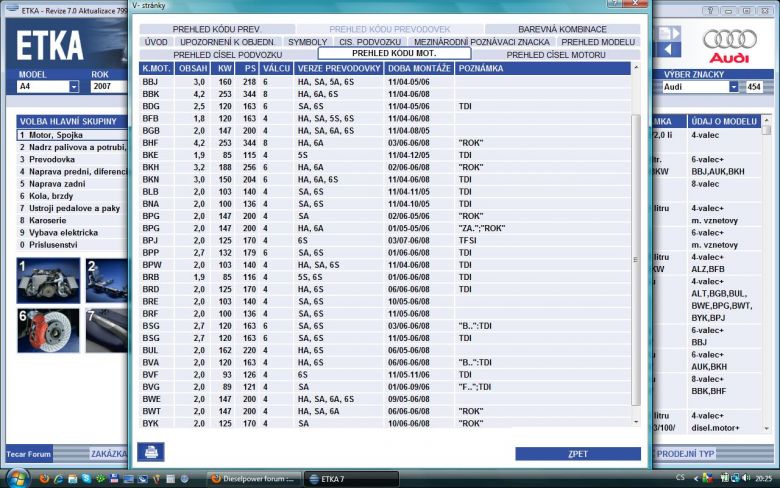
Task: Go forward using the right arrow page icon
Action: (x=669, y=33)
